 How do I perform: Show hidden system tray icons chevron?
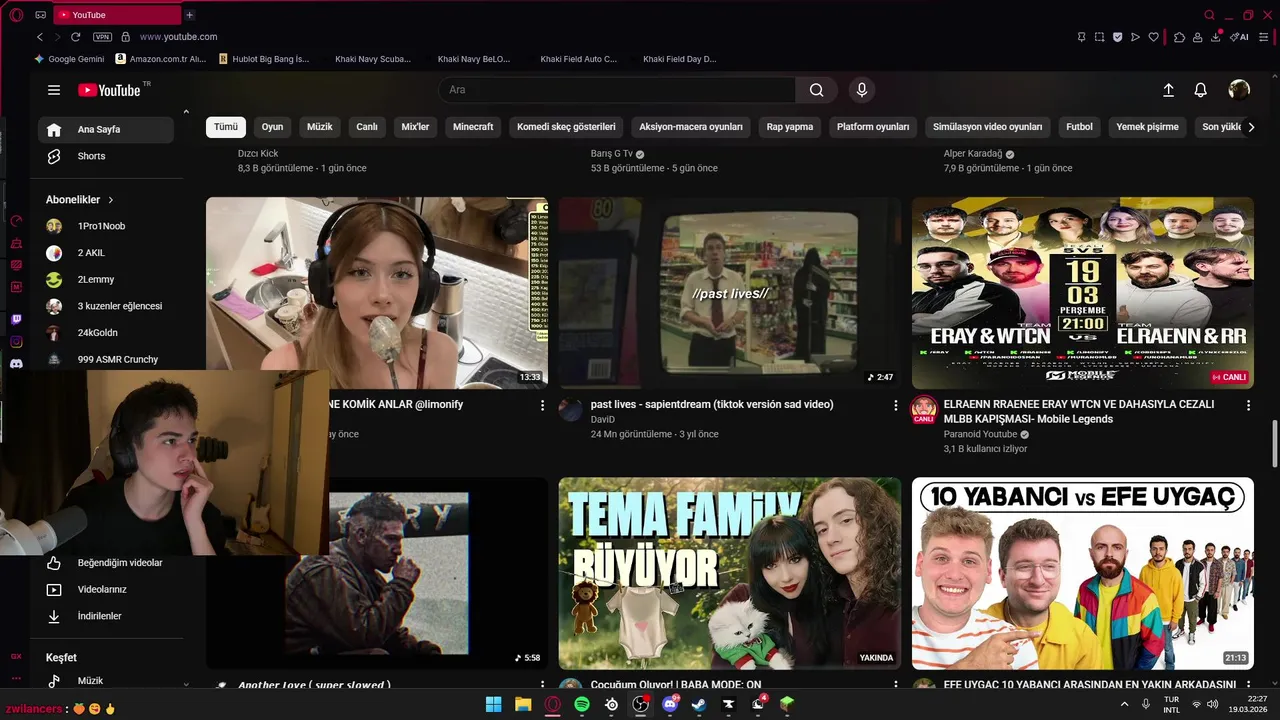click(x=1124, y=705)
